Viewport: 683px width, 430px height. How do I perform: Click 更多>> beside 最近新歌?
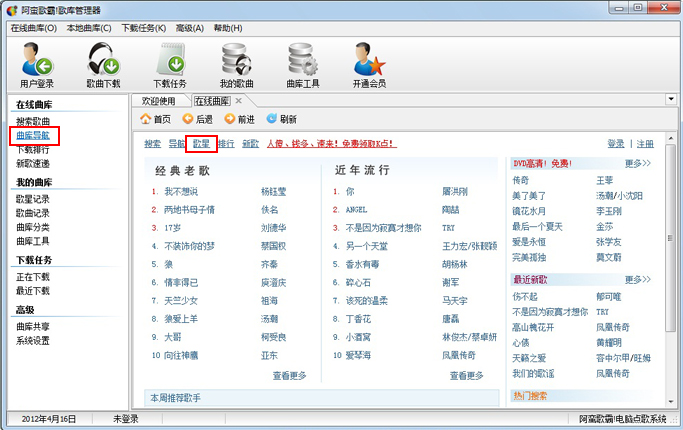pyautogui.click(x=638, y=279)
